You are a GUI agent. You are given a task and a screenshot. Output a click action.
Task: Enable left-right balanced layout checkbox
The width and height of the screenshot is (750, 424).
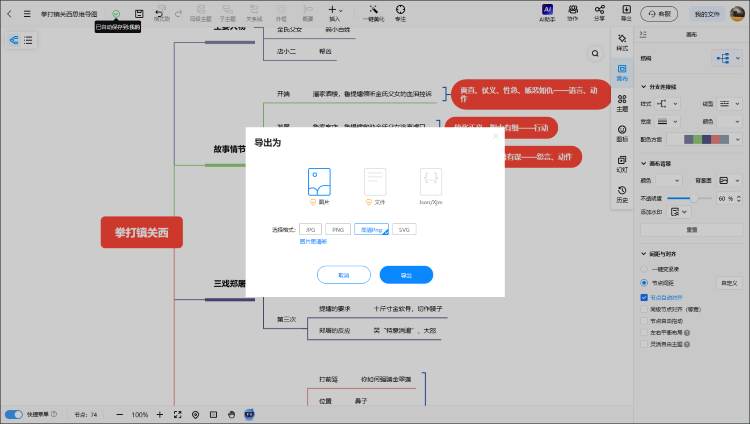point(644,332)
